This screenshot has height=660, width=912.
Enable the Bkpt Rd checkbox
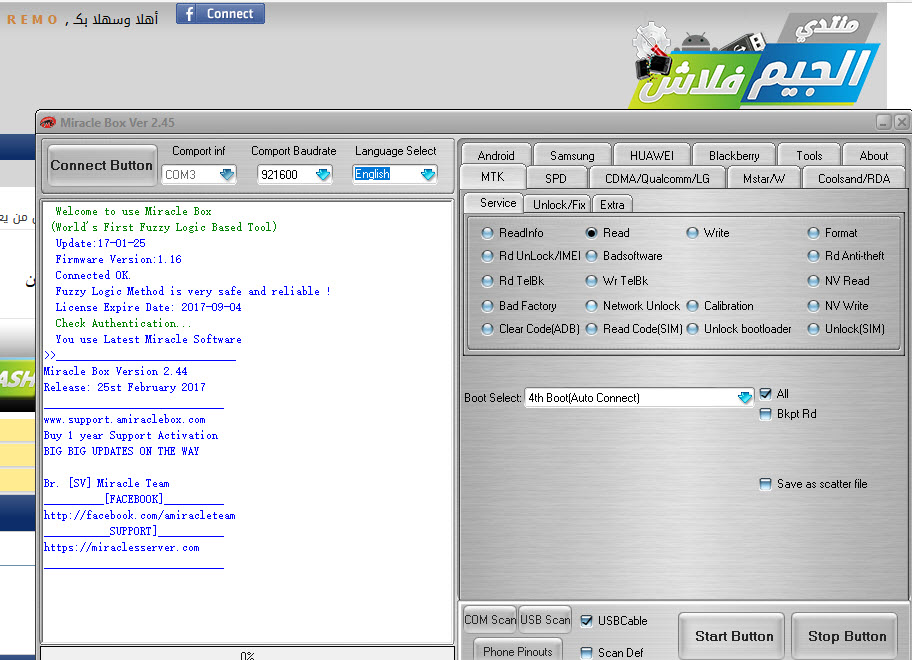tap(765, 414)
